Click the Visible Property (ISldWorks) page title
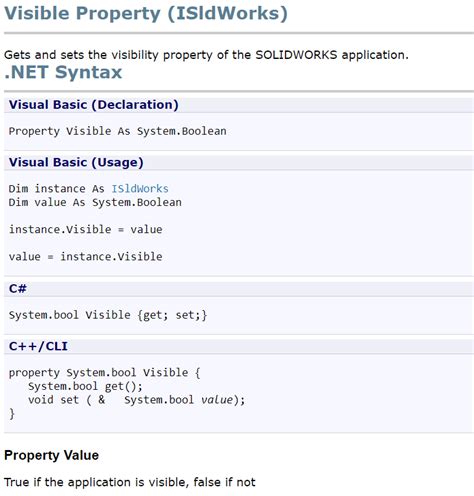The image size is (474, 496). [146, 14]
